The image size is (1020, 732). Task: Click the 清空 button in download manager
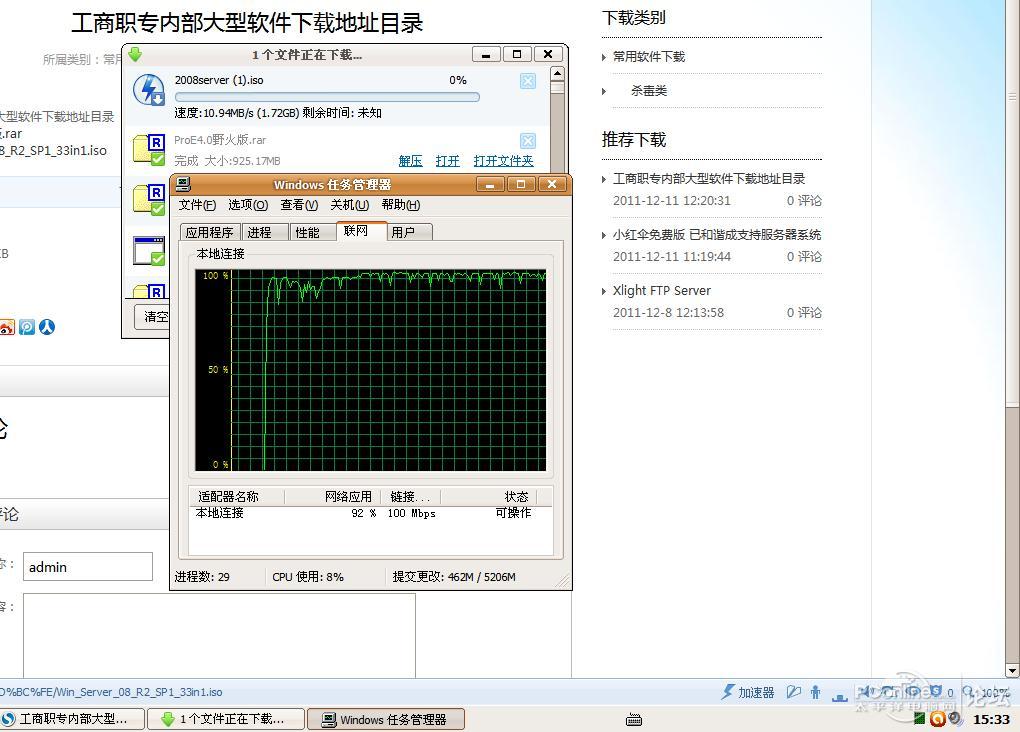click(152, 317)
